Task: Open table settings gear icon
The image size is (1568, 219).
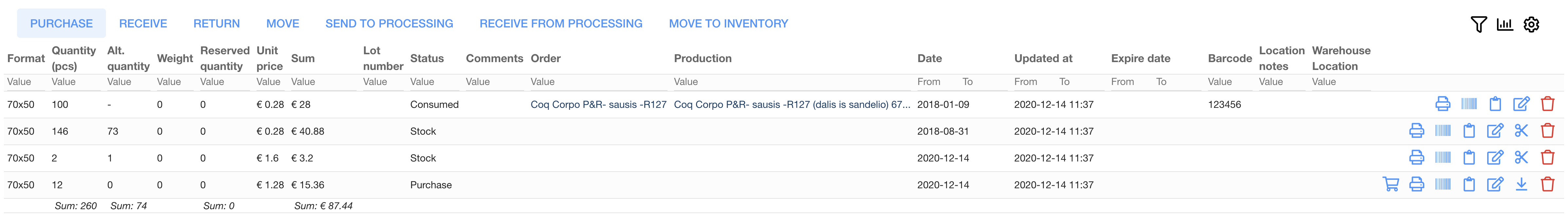Action: [x=1531, y=24]
